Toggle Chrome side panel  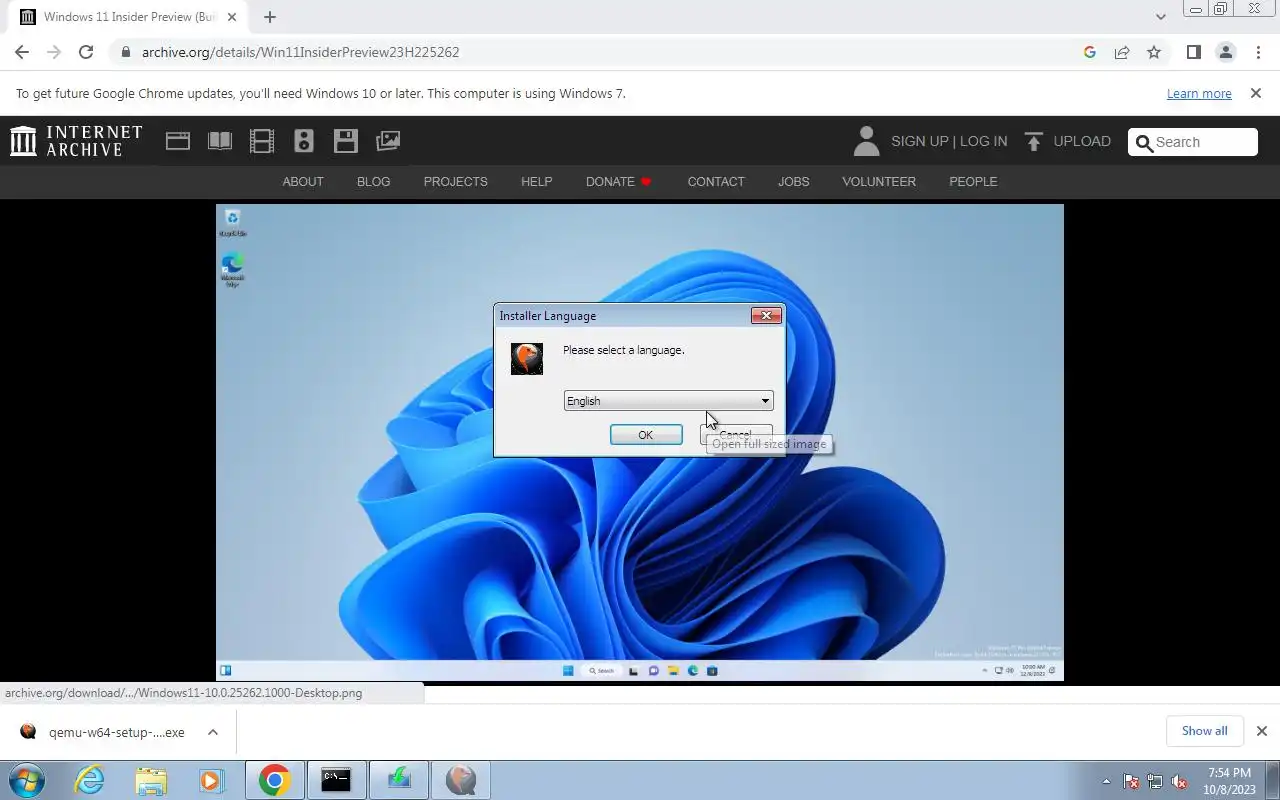(x=1193, y=52)
